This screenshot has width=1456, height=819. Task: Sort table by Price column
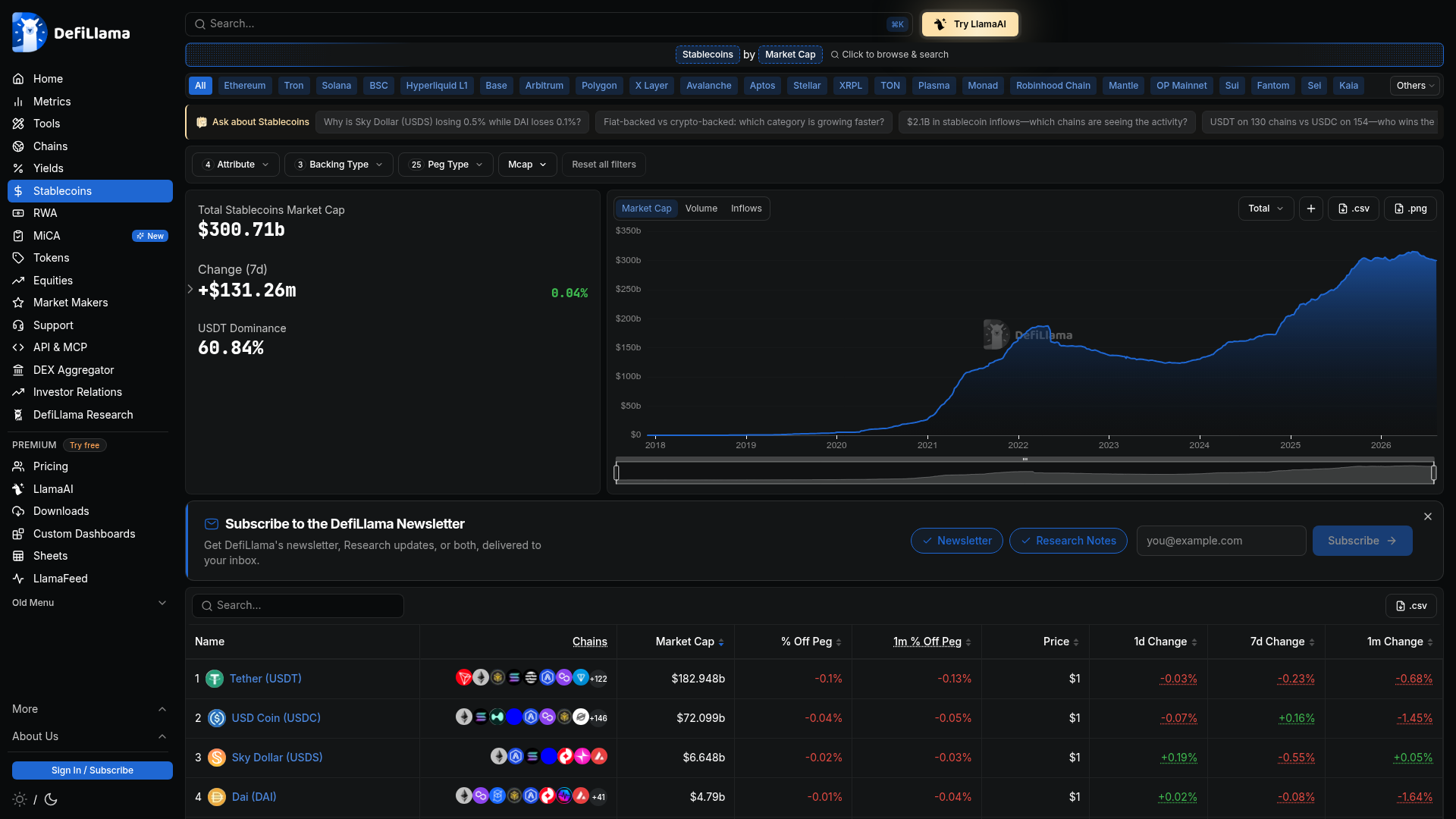click(1061, 642)
